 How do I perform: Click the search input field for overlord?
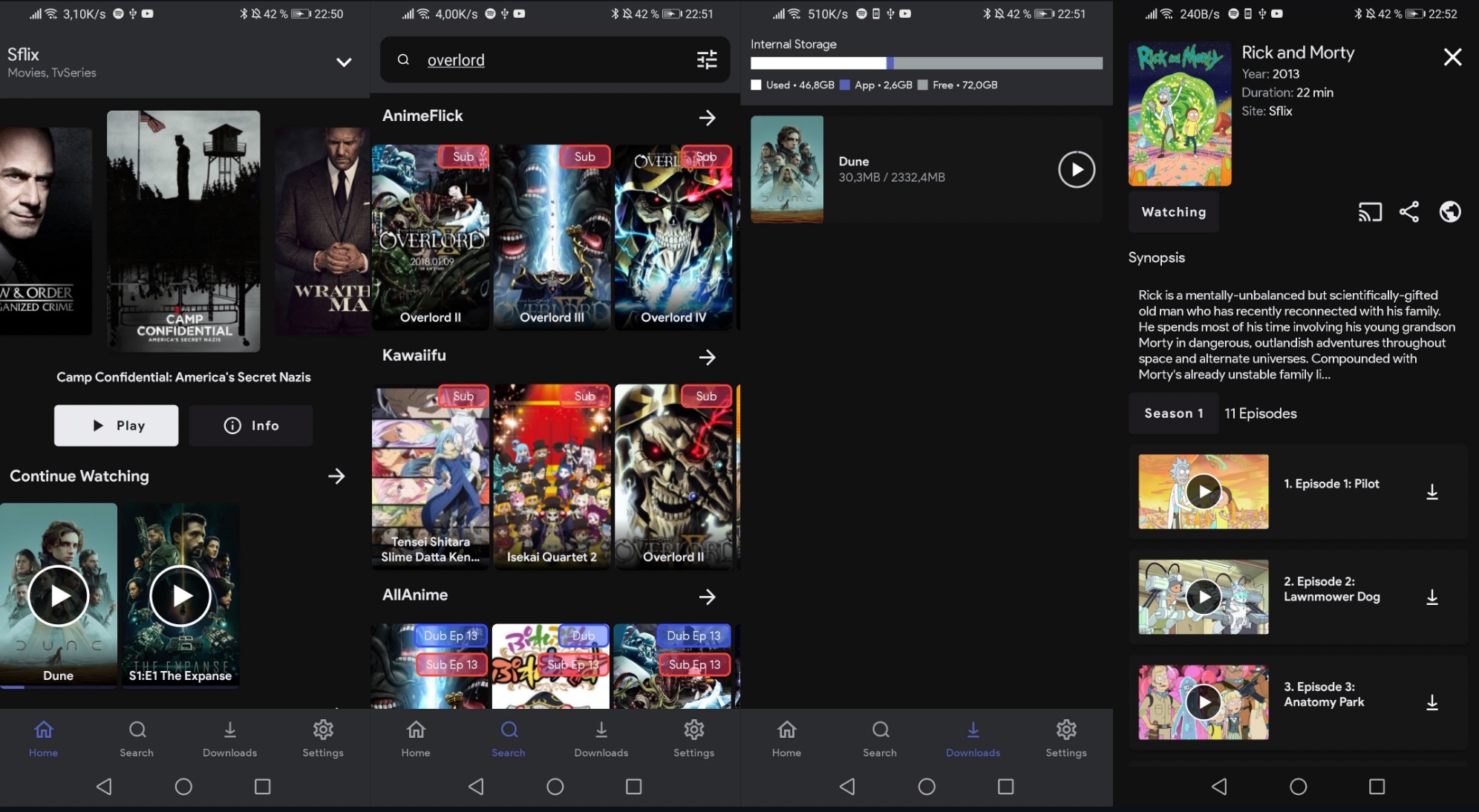pos(554,59)
